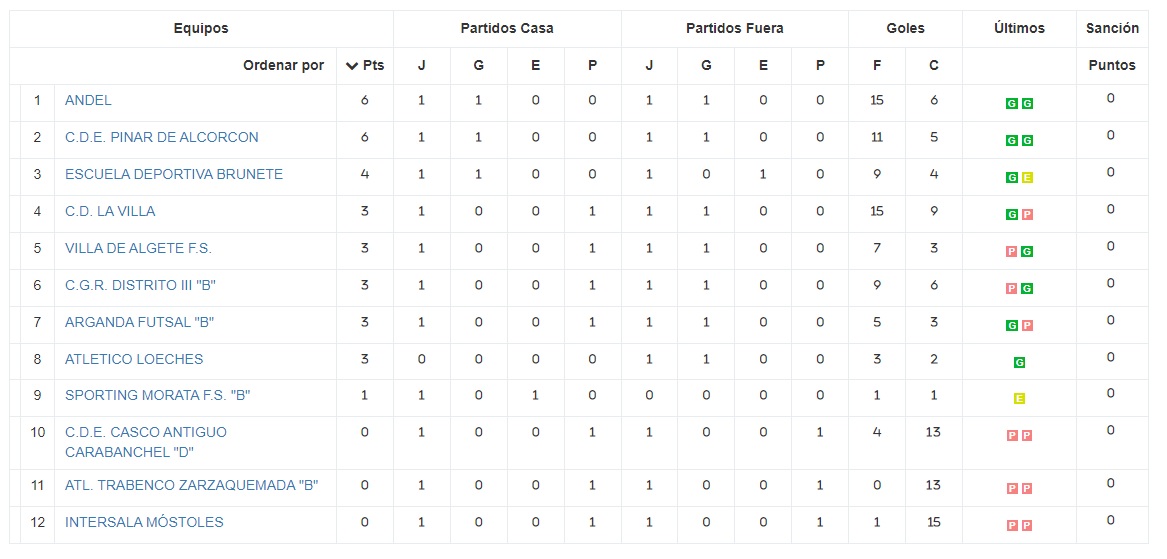1167x559 pixels.
Task: Click the 'Últimos' column header
Action: pos(1019,29)
